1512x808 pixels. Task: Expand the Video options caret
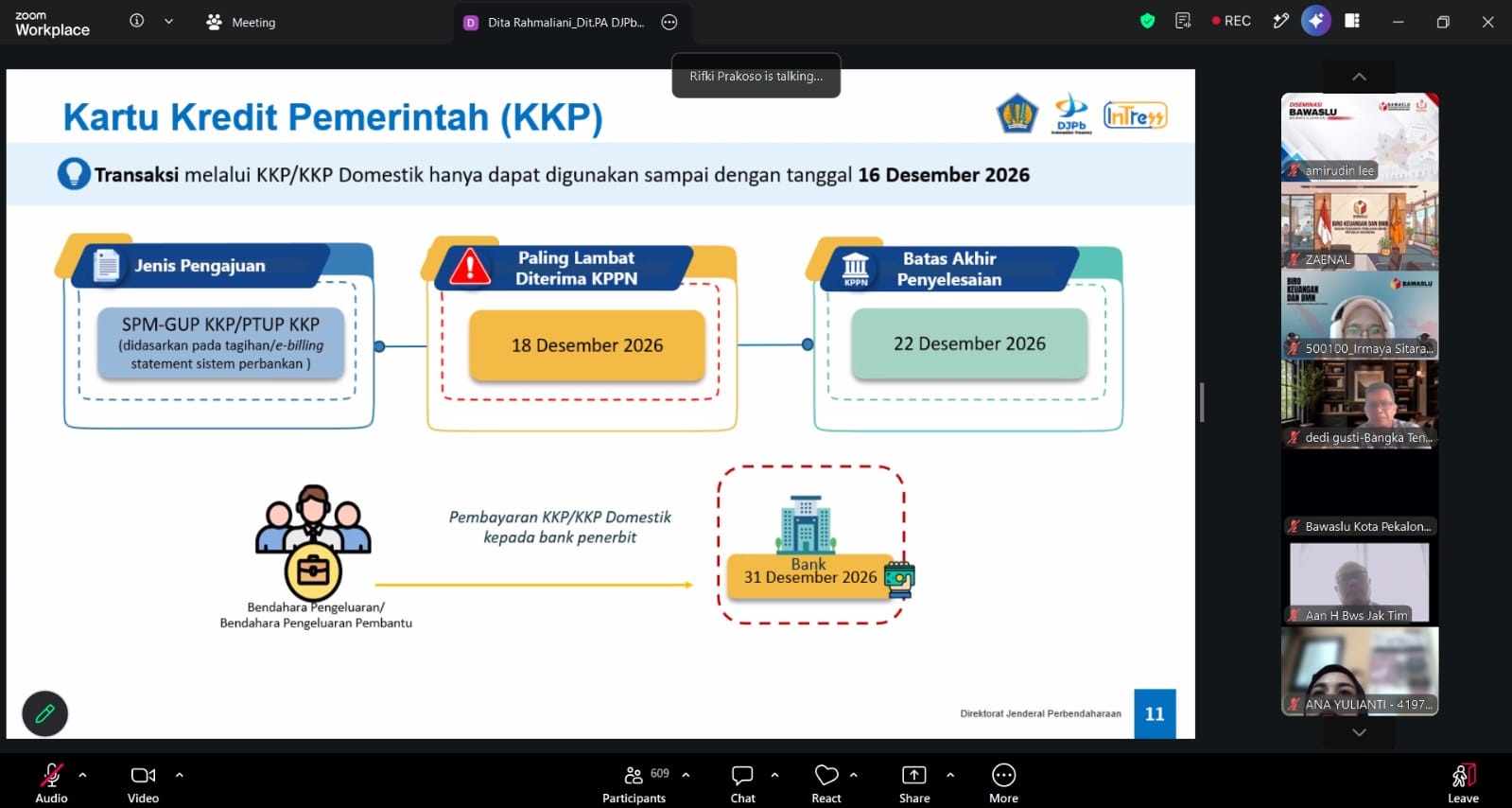pyautogui.click(x=180, y=775)
